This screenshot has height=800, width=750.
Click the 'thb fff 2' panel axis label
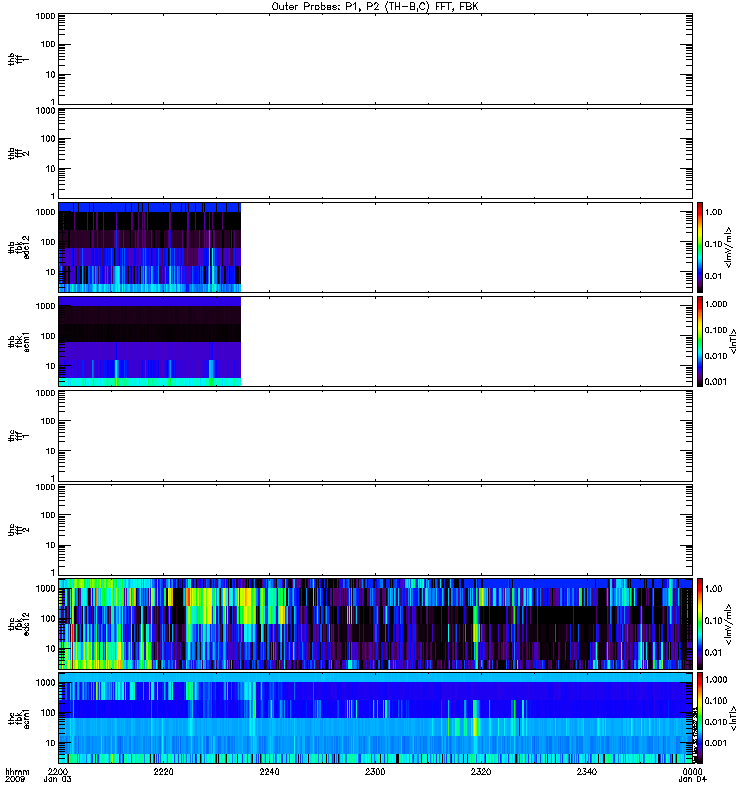coord(18,154)
